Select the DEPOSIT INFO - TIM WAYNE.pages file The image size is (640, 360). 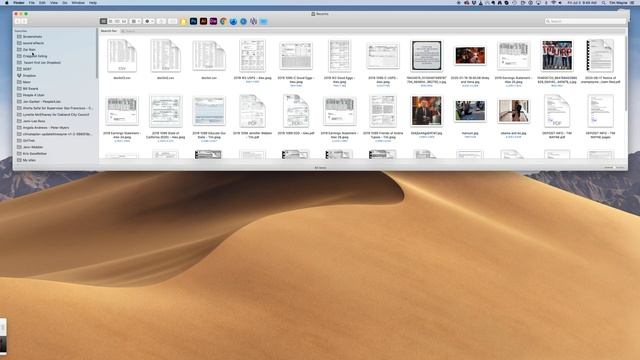(600, 111)
